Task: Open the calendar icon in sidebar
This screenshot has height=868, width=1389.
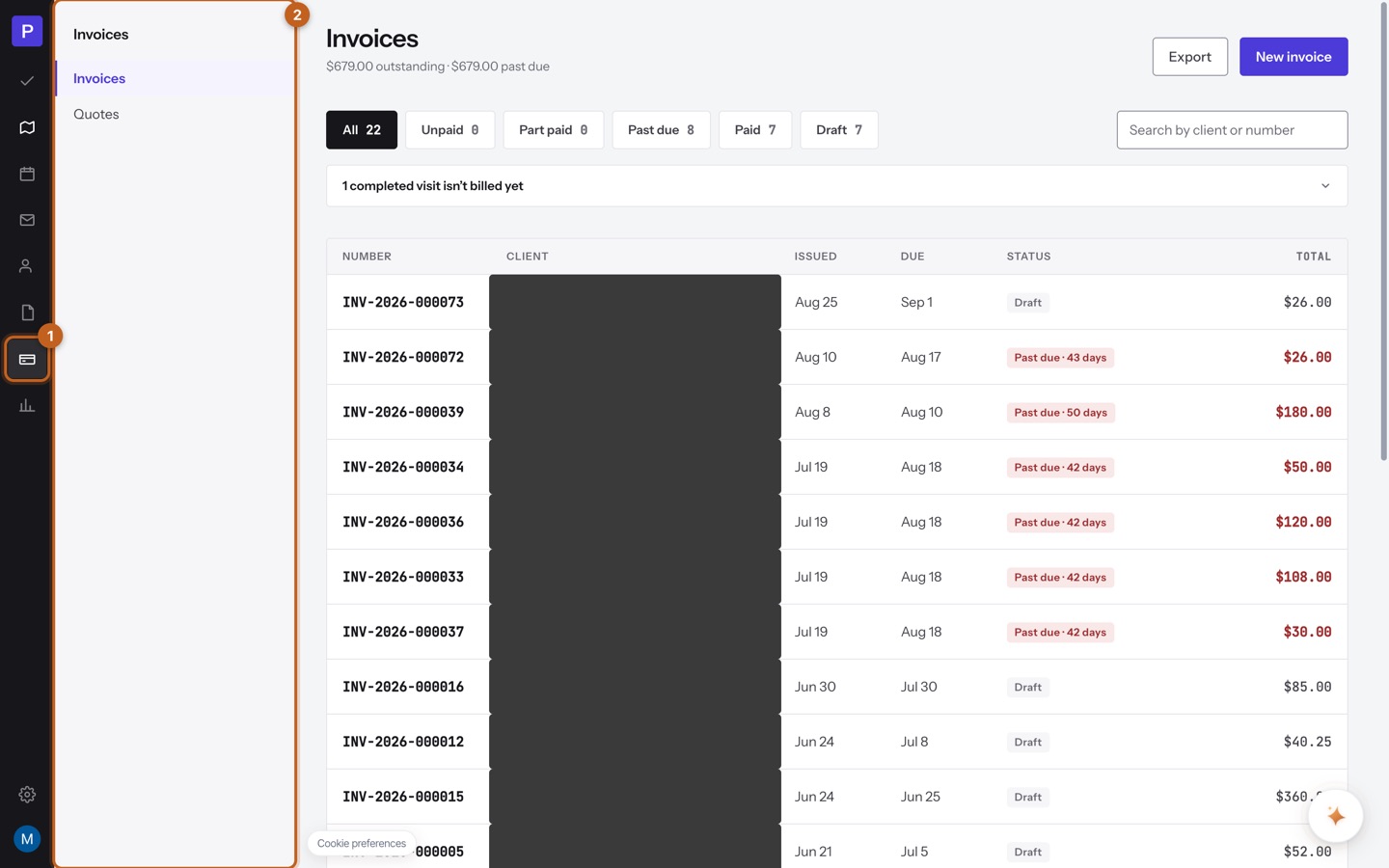Action: click(27, 174)
